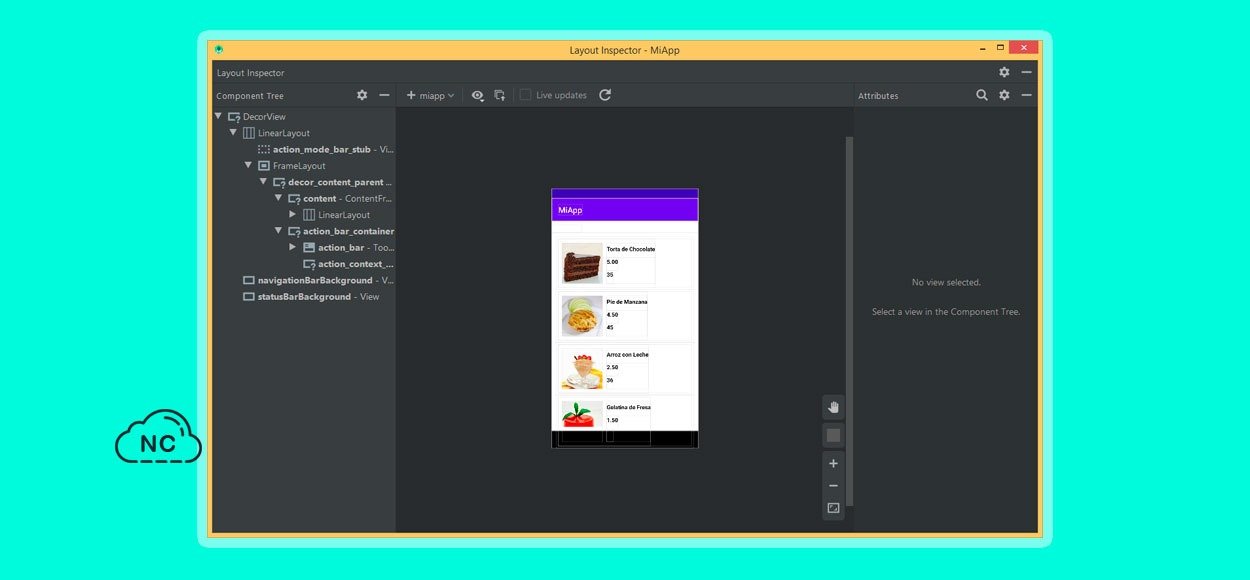Screen dimensions: 1250x580
Task: Select the pan hand tool
Action: (x=833, y=407)
